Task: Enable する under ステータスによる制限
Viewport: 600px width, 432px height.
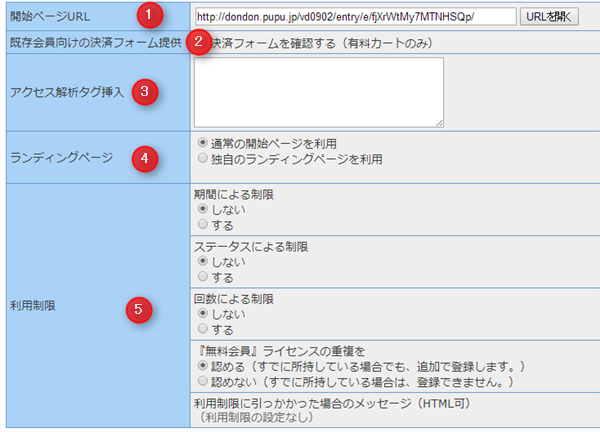Action: (203, 277)
